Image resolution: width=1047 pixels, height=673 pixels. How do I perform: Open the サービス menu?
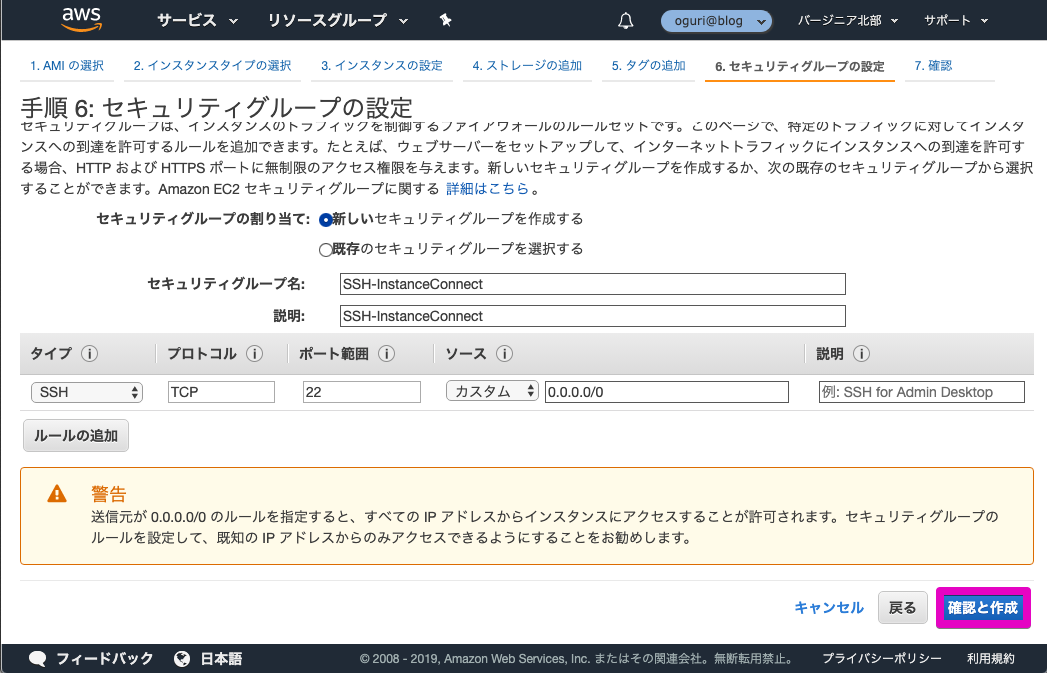185,19
